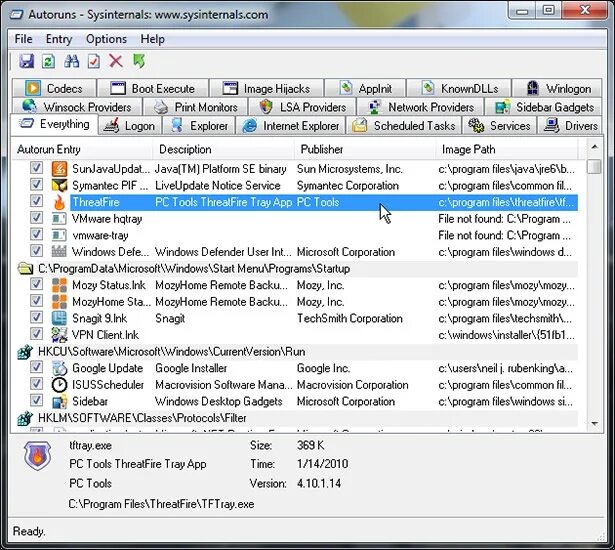Screen dimensions: 615x550
Task: Select the ISUSScheduler row text
Action: pos(108,385)
